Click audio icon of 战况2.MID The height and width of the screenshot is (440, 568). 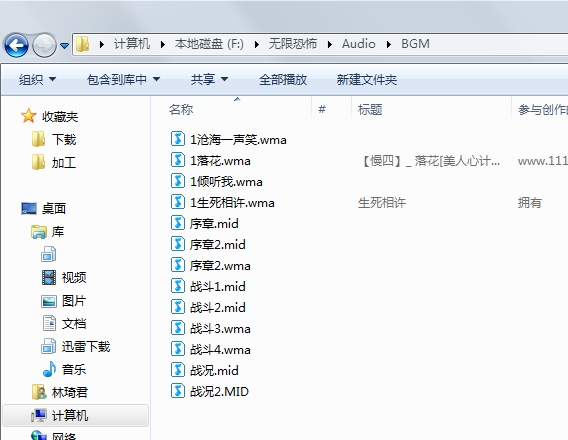pos(178,391)
